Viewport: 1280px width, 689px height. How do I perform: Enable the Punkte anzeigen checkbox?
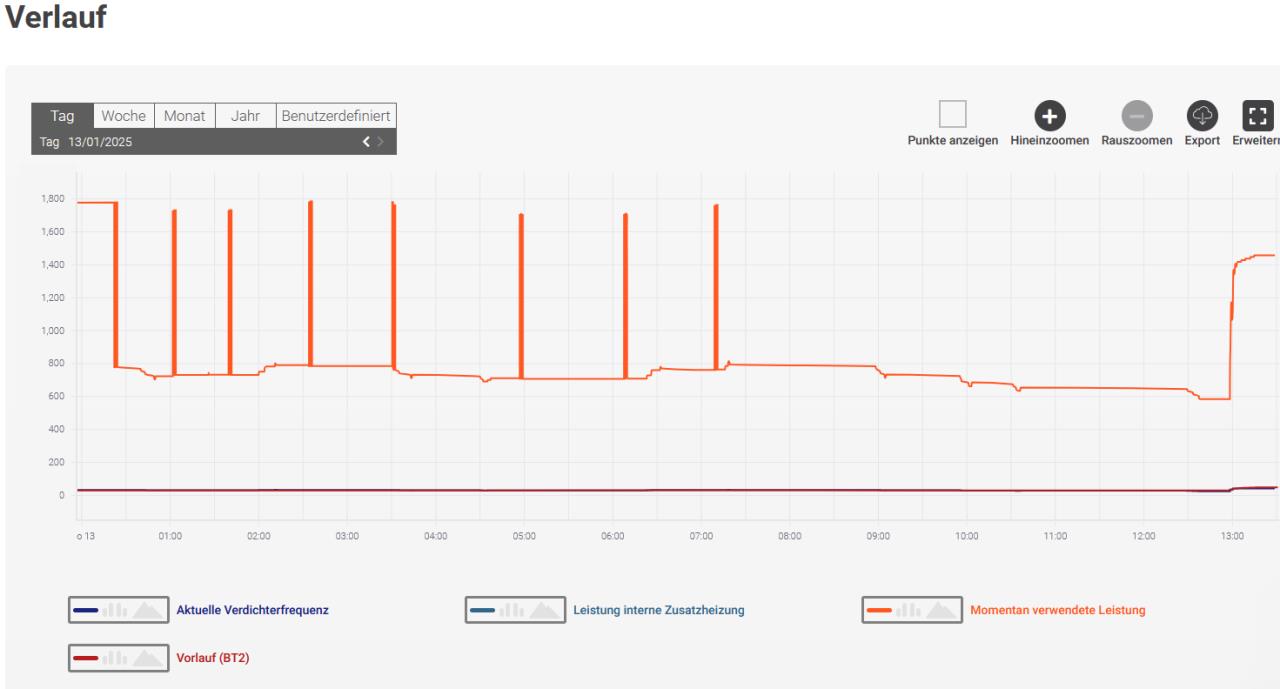953,114
